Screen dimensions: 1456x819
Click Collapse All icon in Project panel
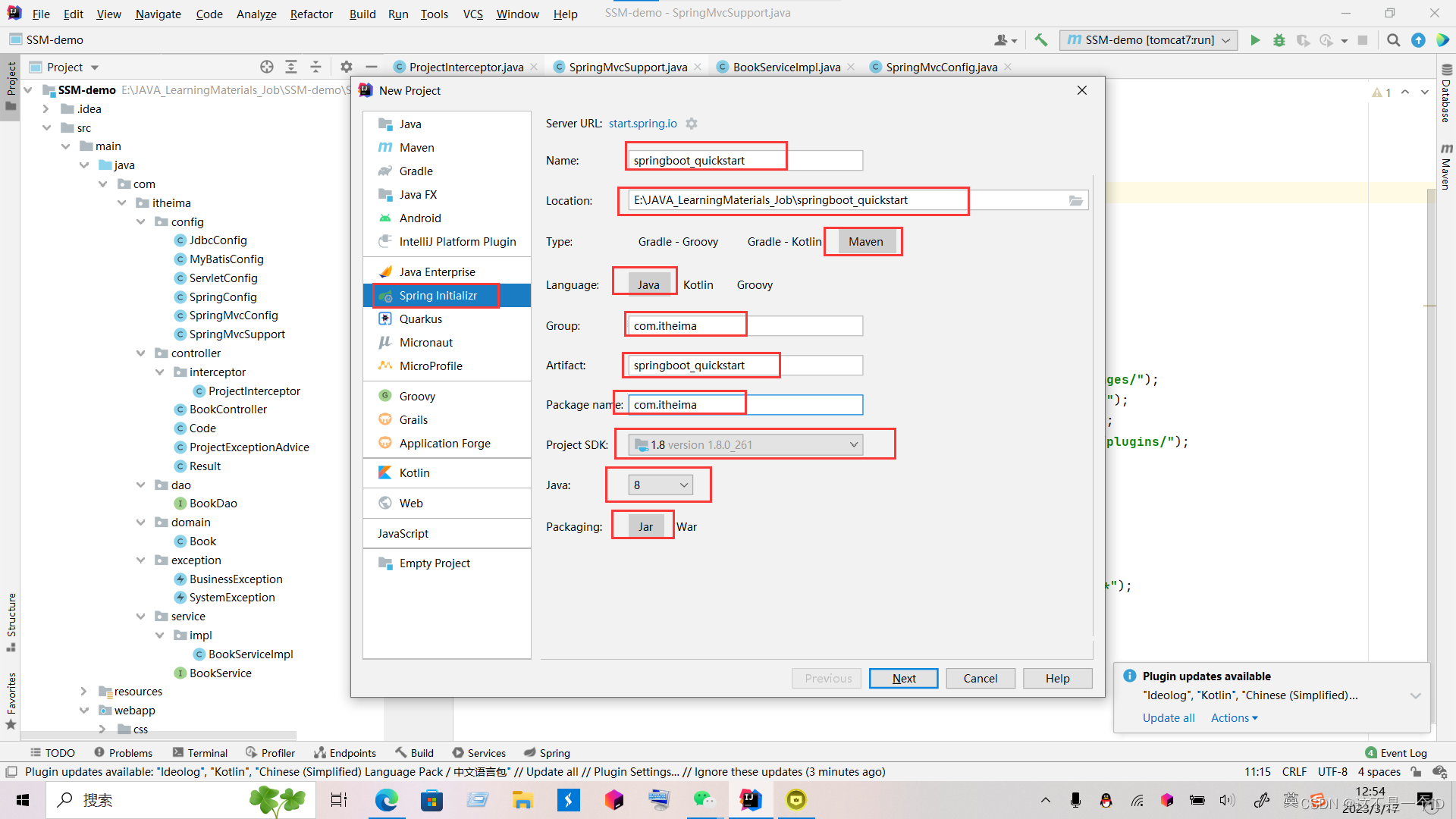click(315, 67)
